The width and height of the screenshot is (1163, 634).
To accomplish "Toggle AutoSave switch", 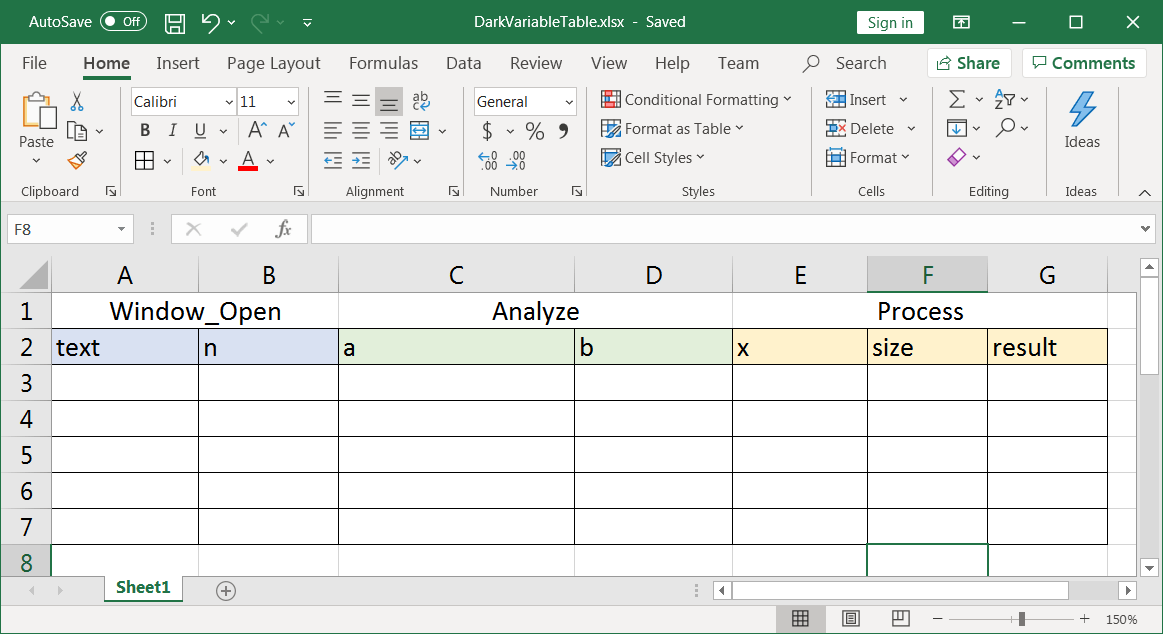I will [x=123, y=22].
